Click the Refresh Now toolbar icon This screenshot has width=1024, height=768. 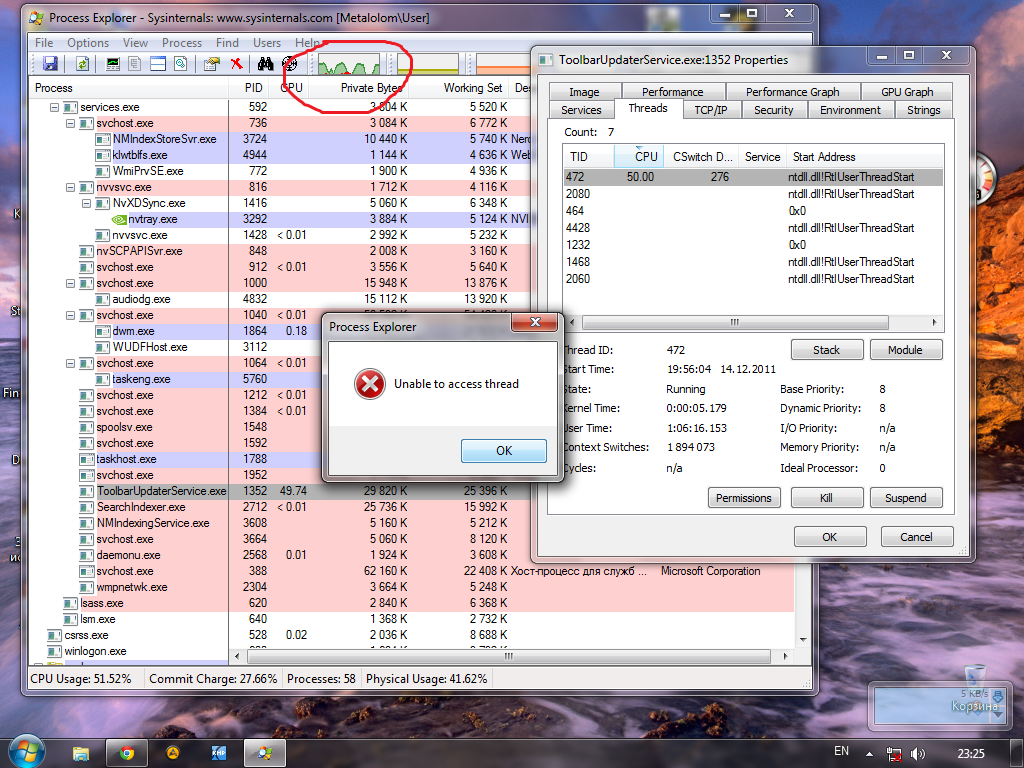(82, 63)
